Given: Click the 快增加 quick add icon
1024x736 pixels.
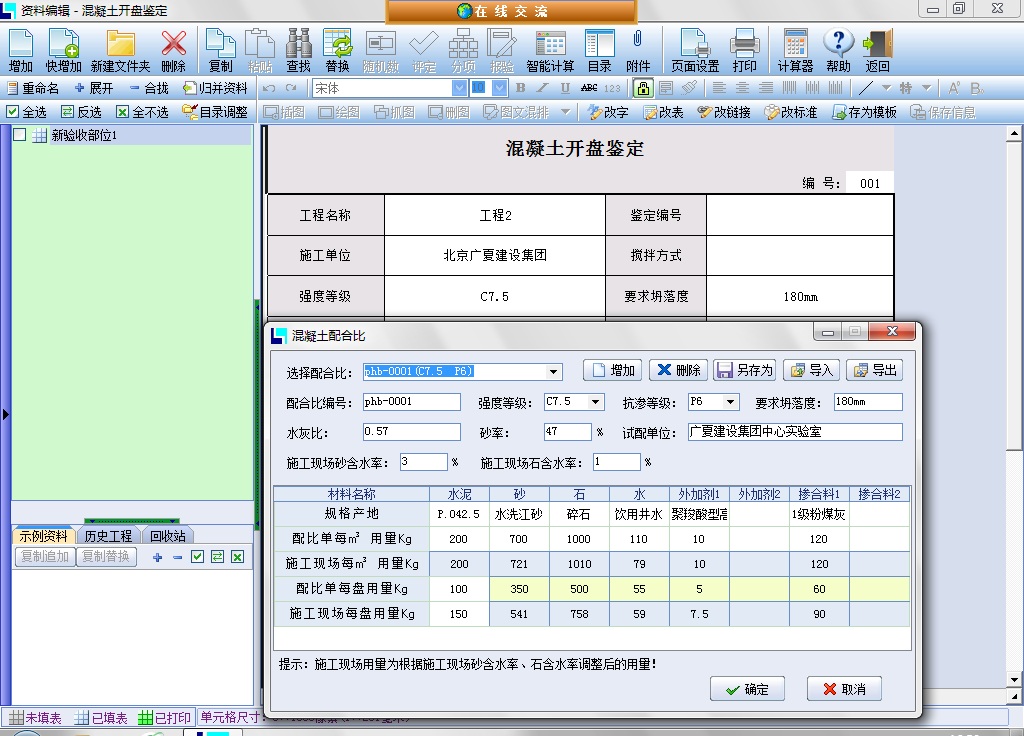Looking at the screenshot, I should (63, 51).
